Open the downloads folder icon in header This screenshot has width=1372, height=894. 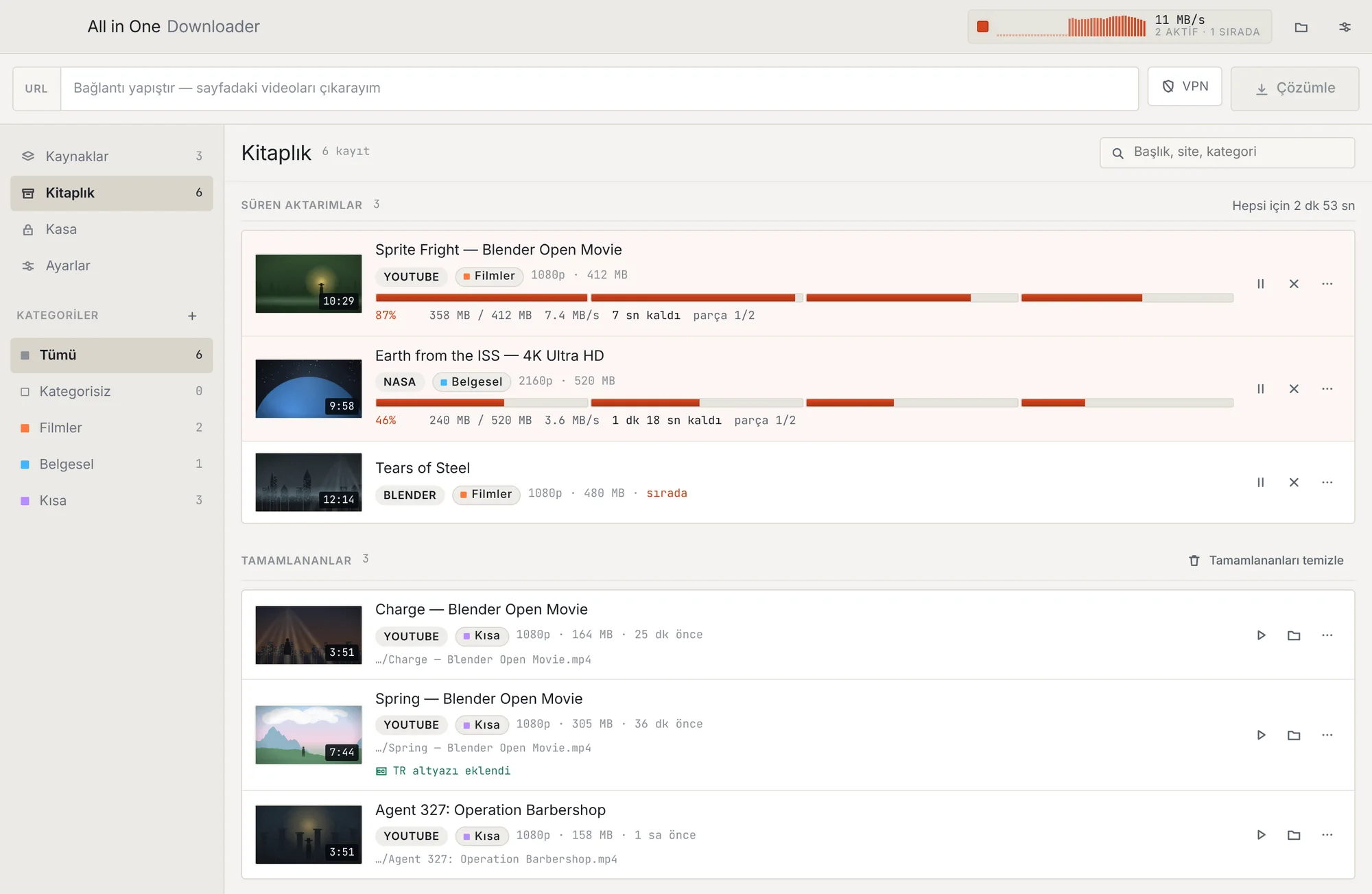pyautogui.click(x=1301, y=27)
